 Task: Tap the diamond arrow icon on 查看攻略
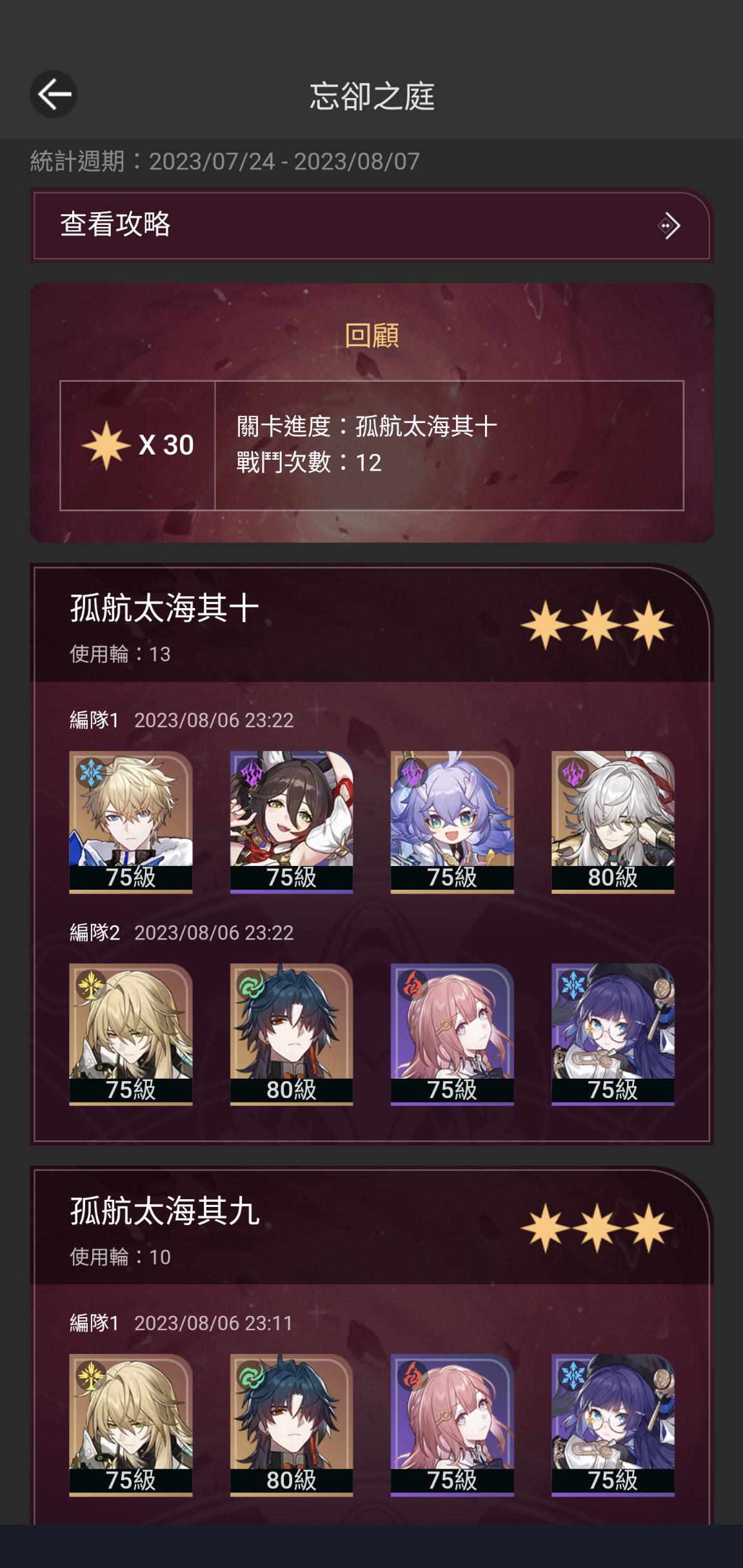coord(669,226)
